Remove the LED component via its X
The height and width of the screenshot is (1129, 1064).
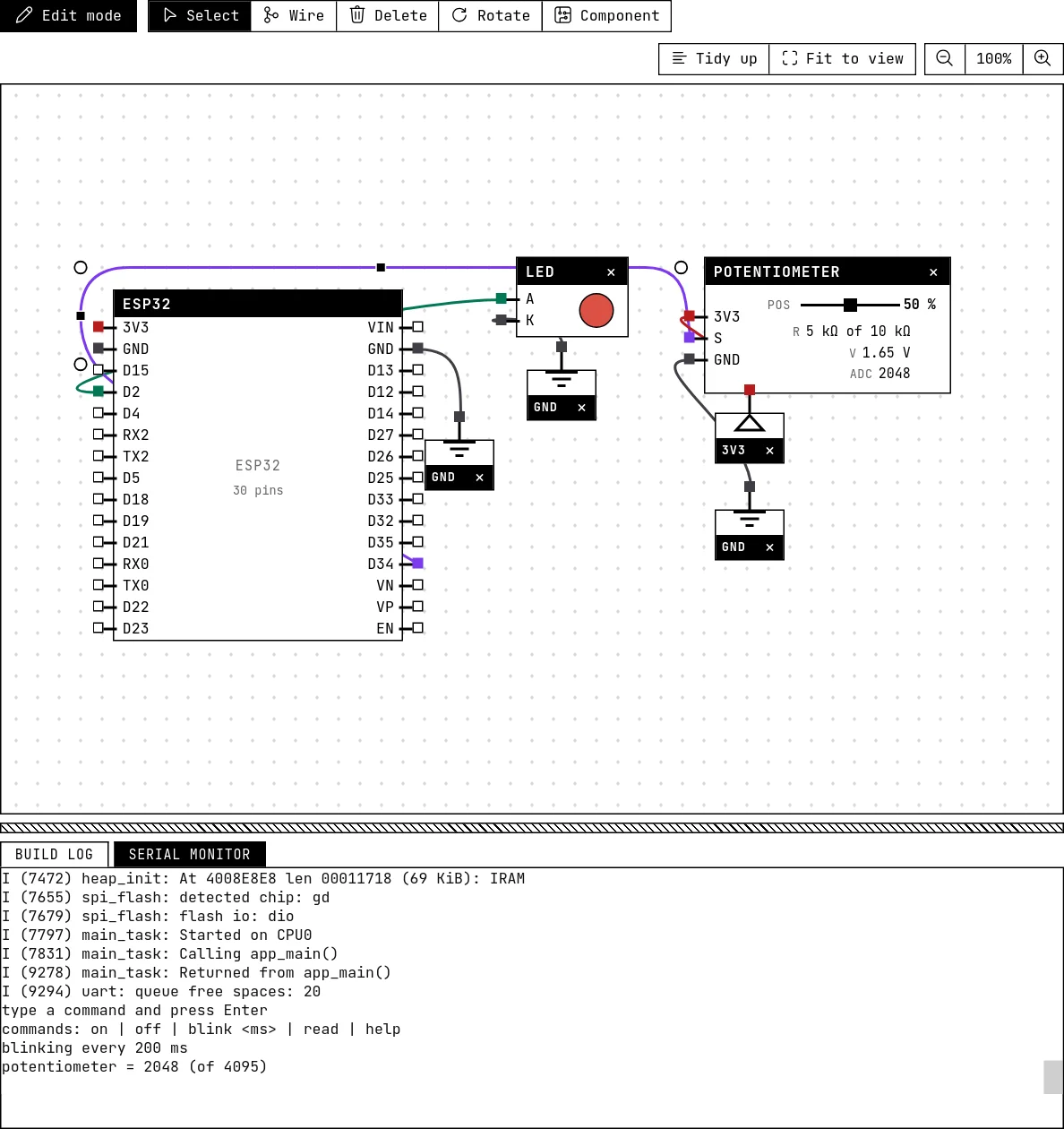click(x=611, y=272)
